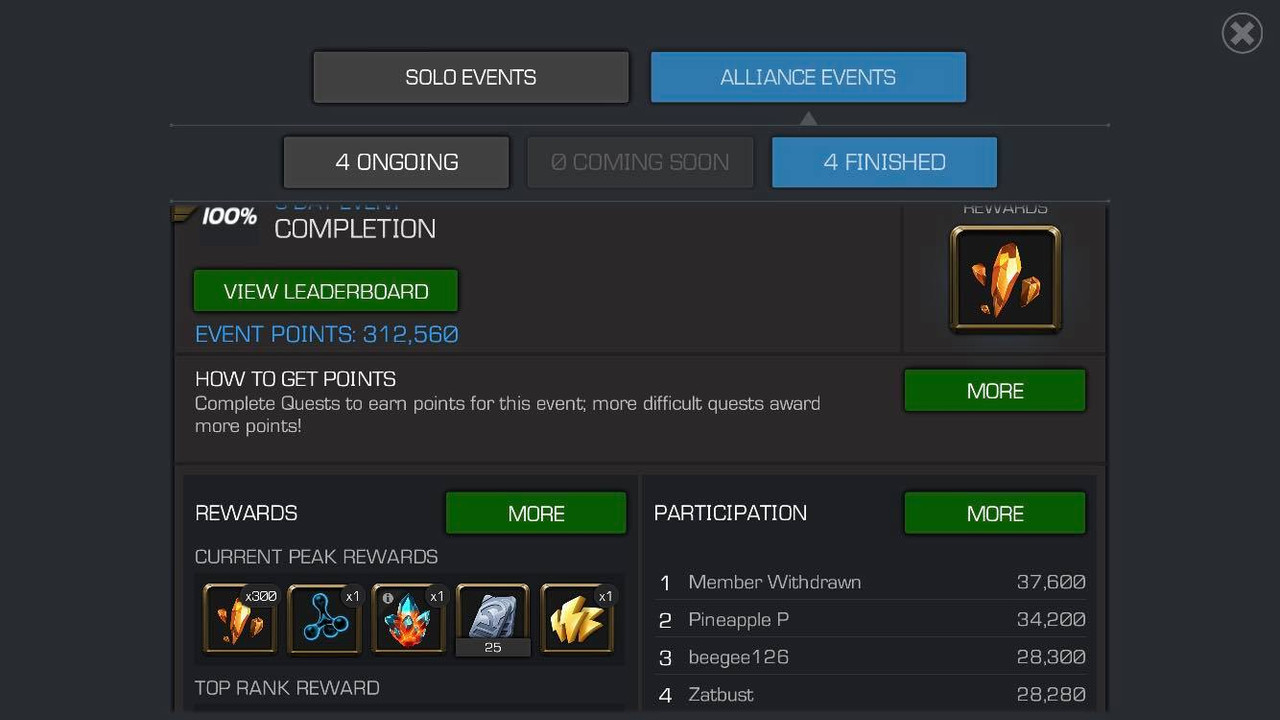Select participant Pineapple P in the list

point(871,620)
